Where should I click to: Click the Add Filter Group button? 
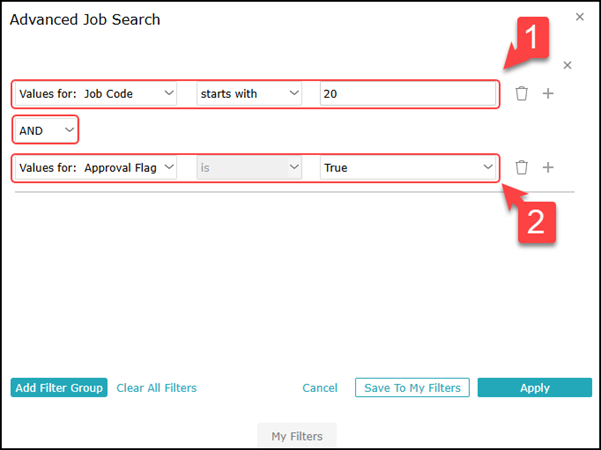[x=59, y=388]
